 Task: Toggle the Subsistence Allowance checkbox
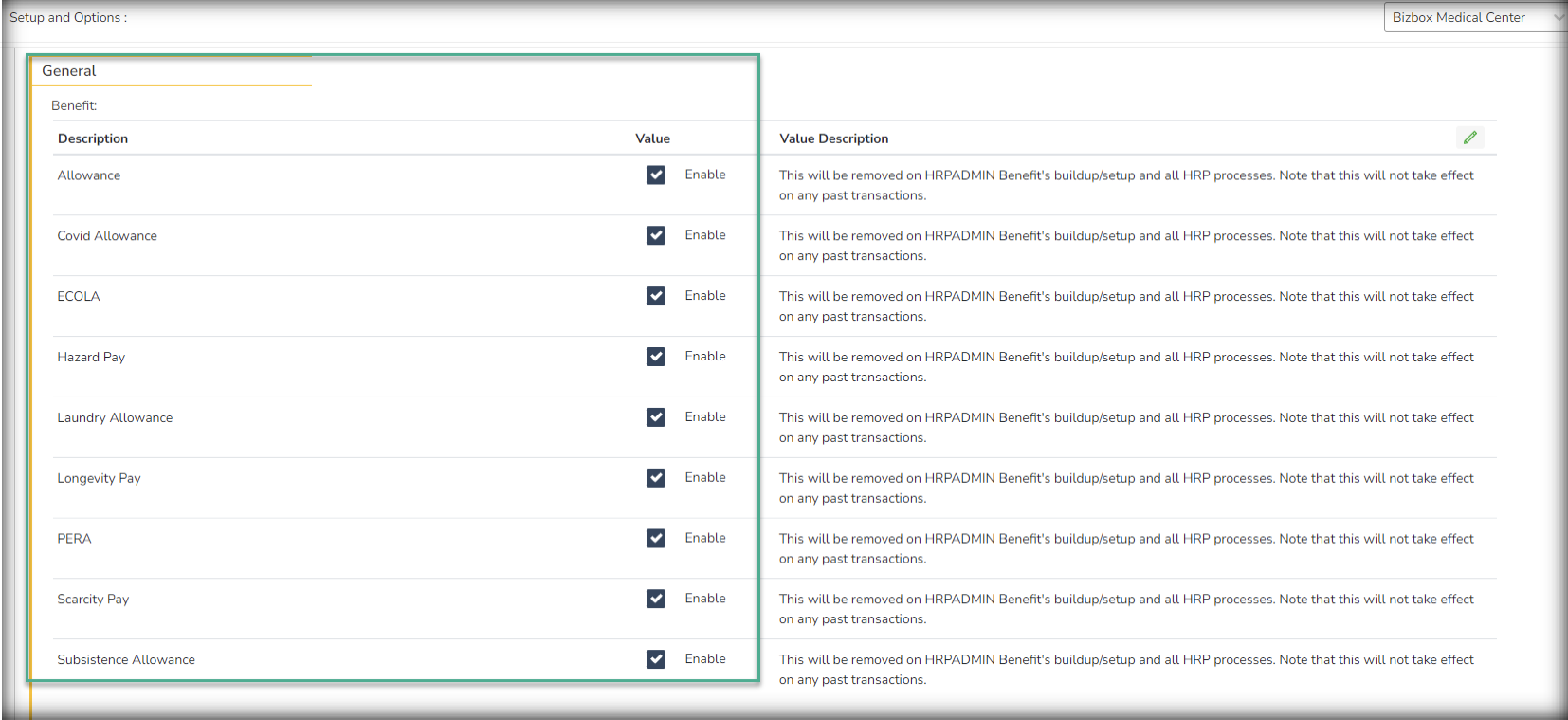click(656, 659)
